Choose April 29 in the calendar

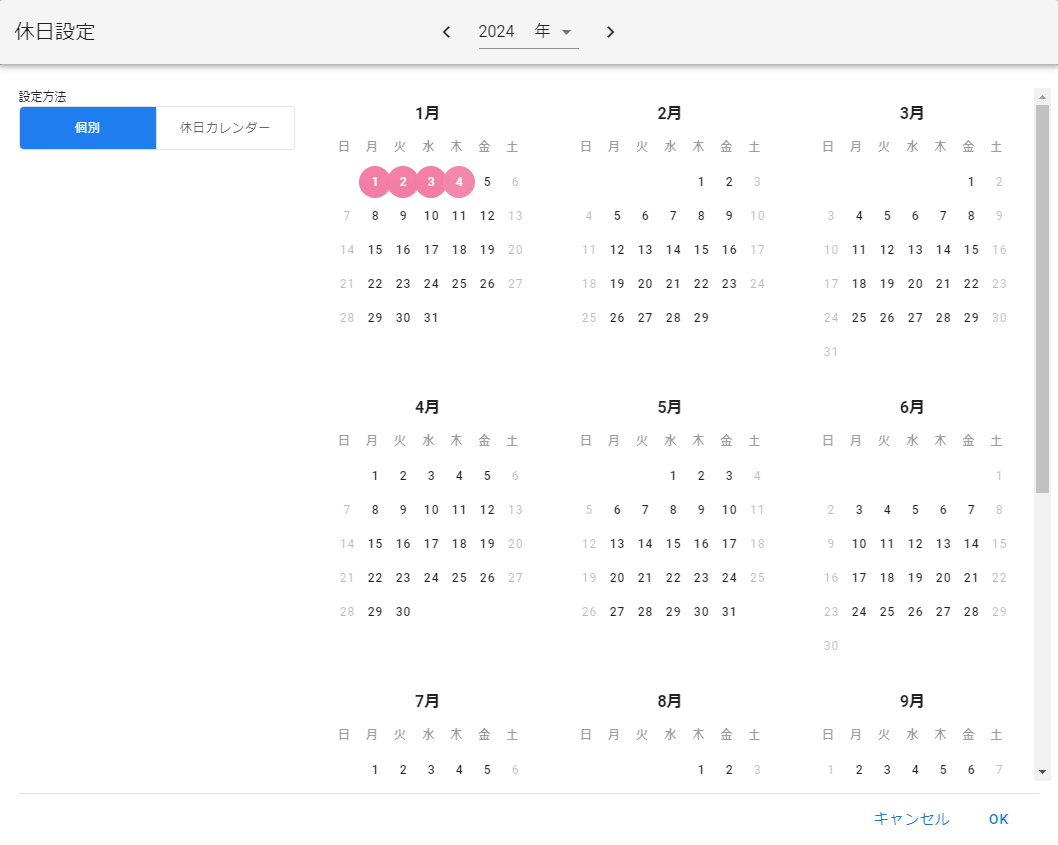(375, 612)
